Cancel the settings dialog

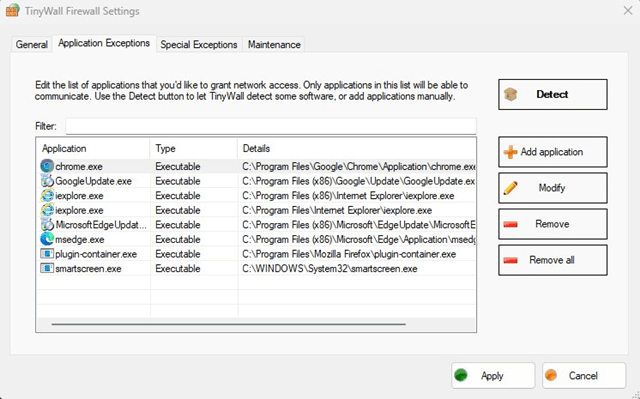click(584, 375)
